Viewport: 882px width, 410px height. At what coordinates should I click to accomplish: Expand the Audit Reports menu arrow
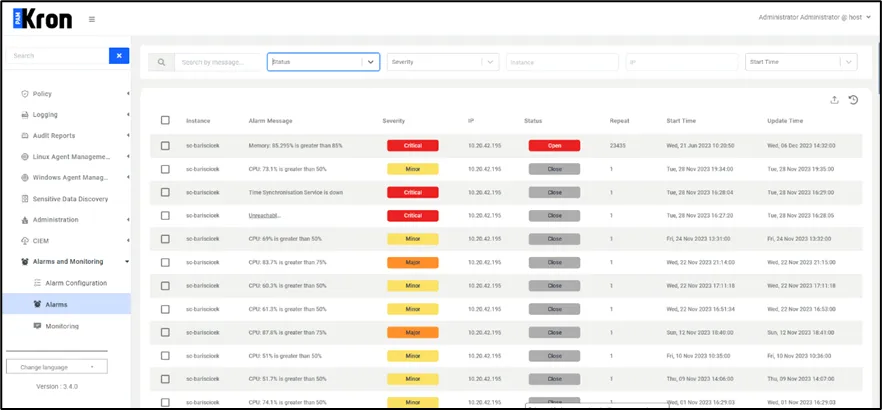(x=128, y=136)
